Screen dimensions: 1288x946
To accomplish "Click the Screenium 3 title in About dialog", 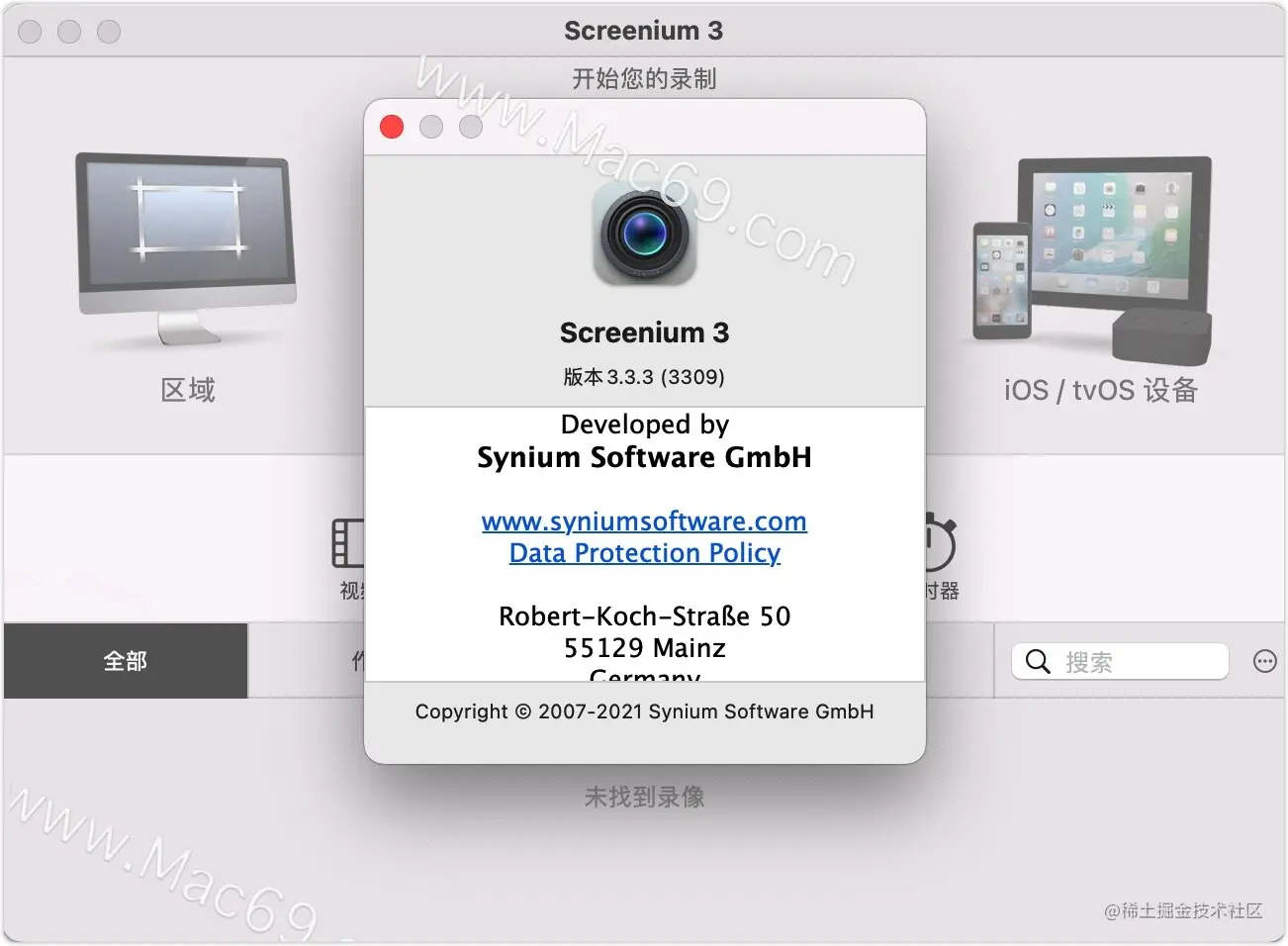I will click(644, 332).
